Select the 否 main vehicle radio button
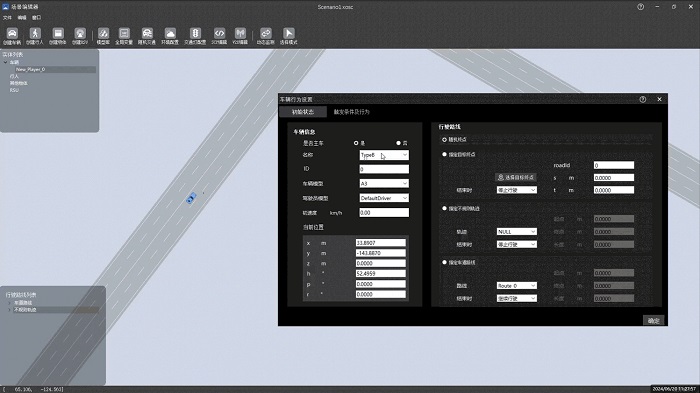Screen dimensions: 700x393 tap(398, 143)
